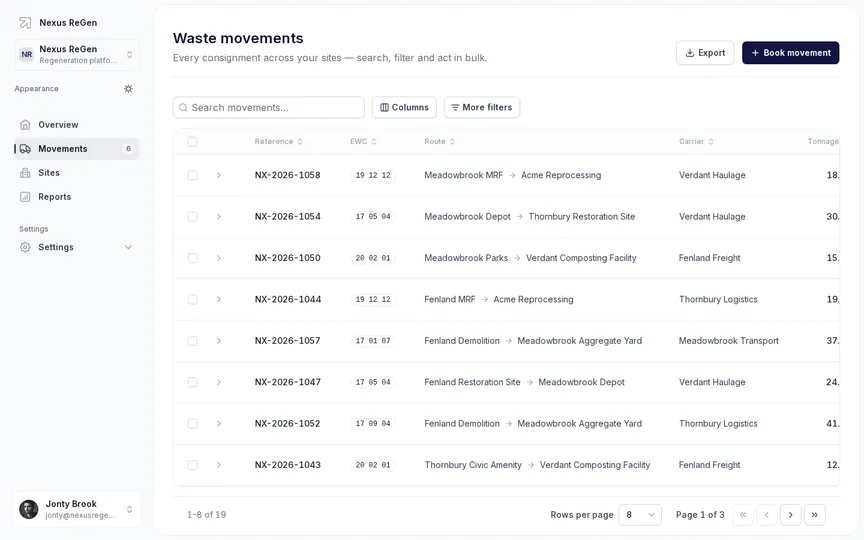Open the Reports page

(x=77, y=197)
